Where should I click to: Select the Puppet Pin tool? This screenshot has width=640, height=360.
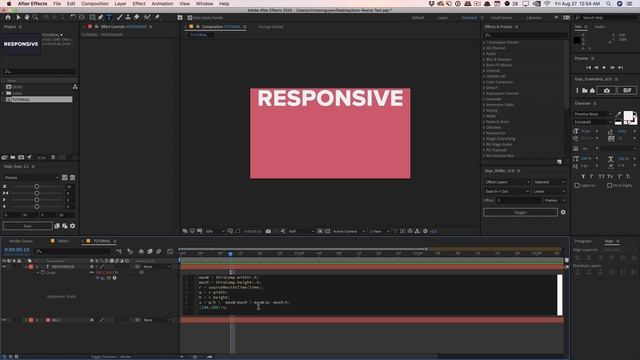(x=157, y=18)
